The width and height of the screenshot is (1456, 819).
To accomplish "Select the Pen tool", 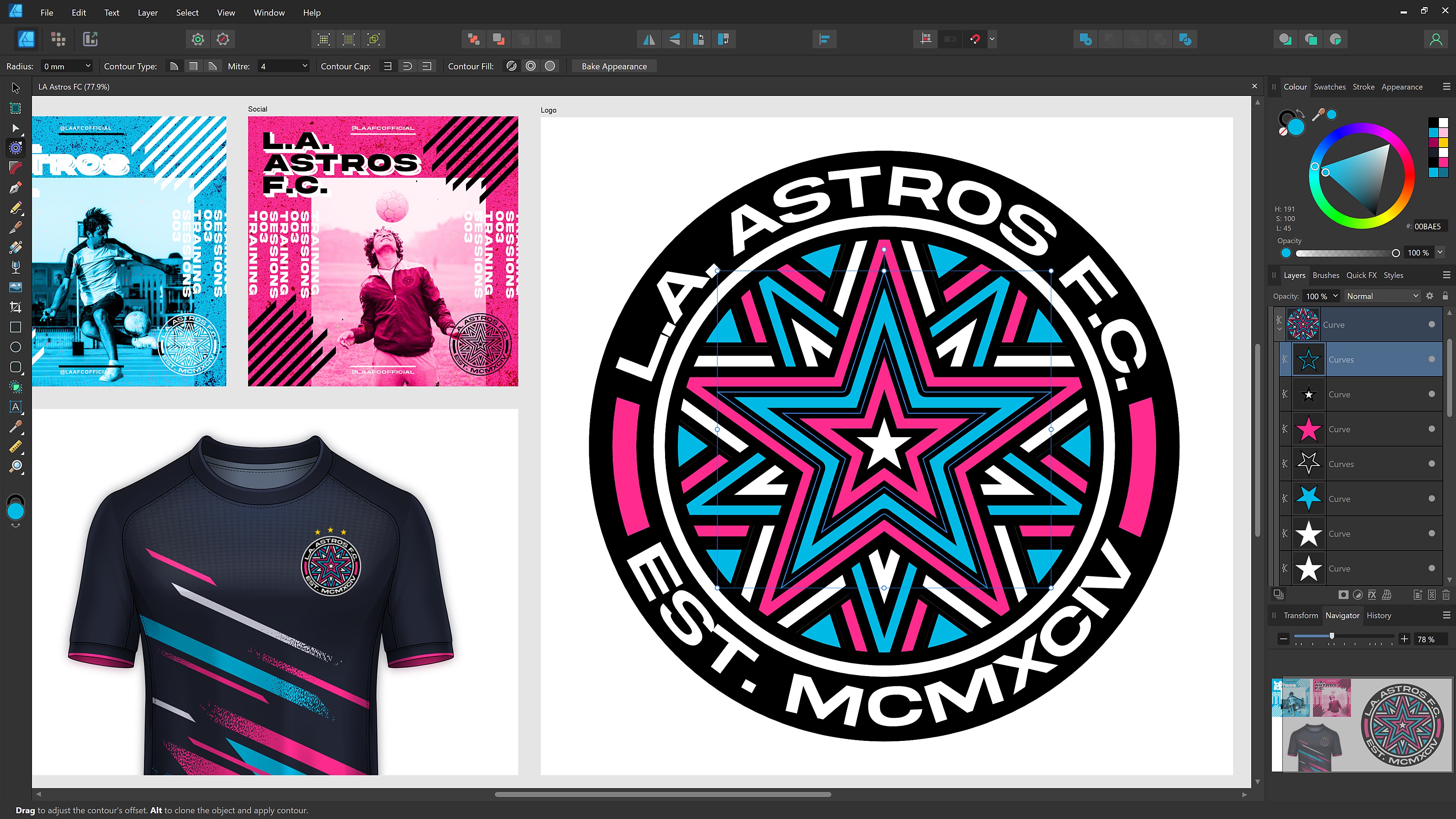I will [16, 188].
